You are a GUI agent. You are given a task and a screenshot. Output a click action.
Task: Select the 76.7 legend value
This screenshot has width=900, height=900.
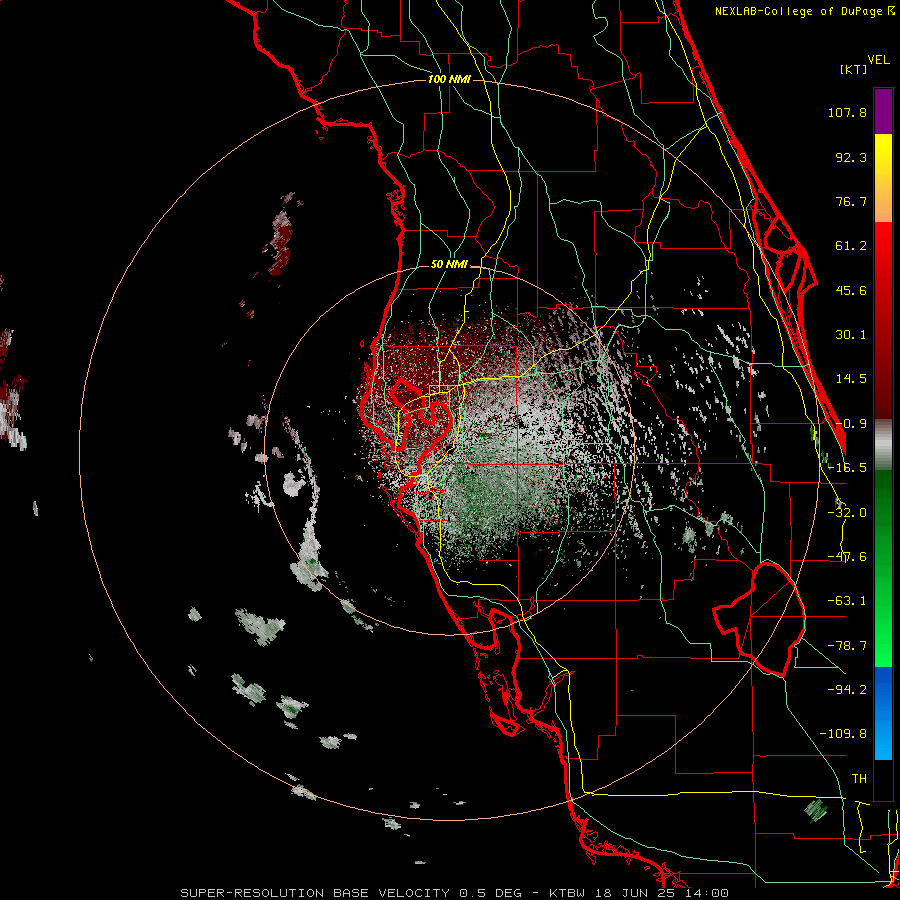851,201
